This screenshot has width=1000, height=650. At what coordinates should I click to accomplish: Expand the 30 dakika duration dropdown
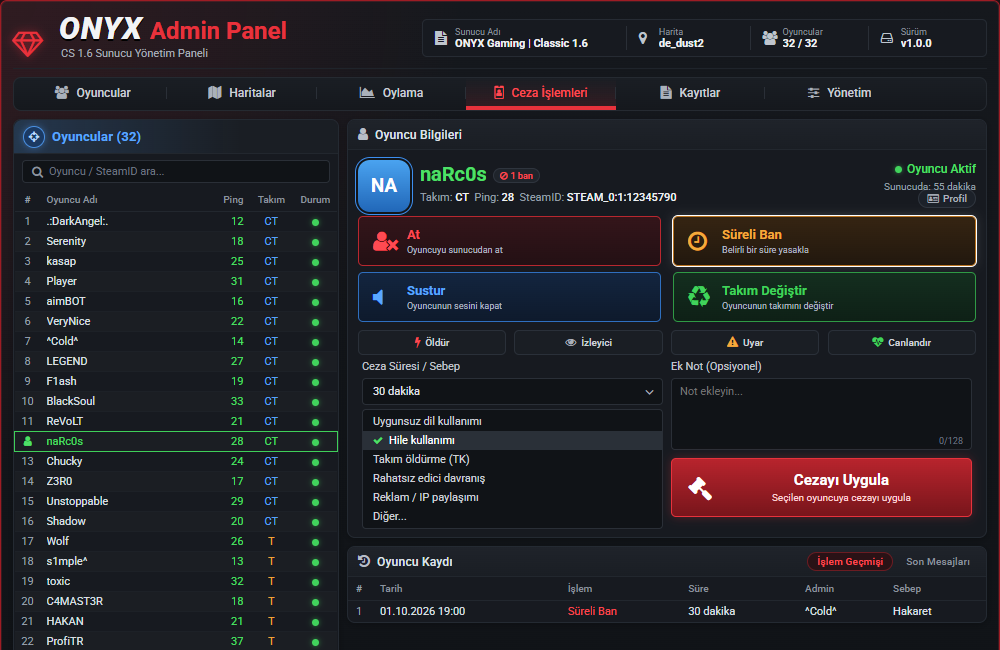[512, 392]
